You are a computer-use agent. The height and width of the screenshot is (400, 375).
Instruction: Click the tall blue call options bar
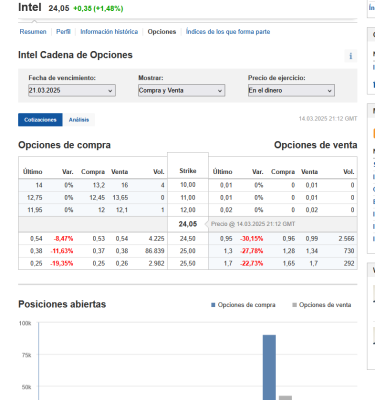(269, 367)
